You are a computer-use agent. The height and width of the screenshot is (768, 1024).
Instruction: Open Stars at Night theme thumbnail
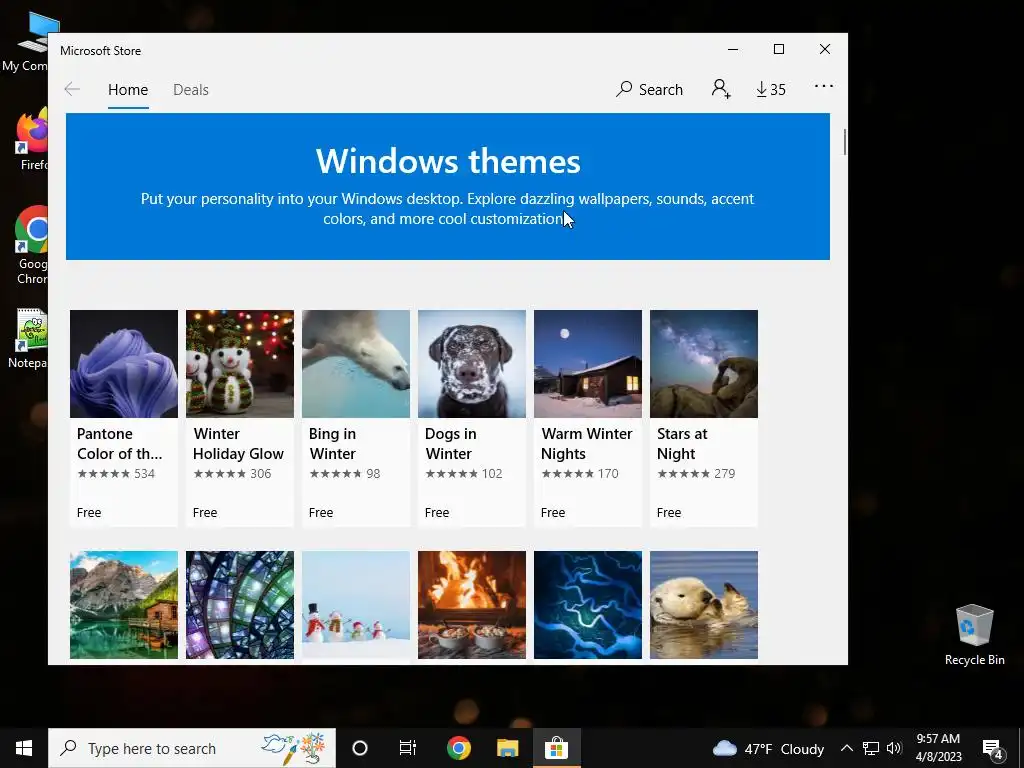(x=704, y=364)
